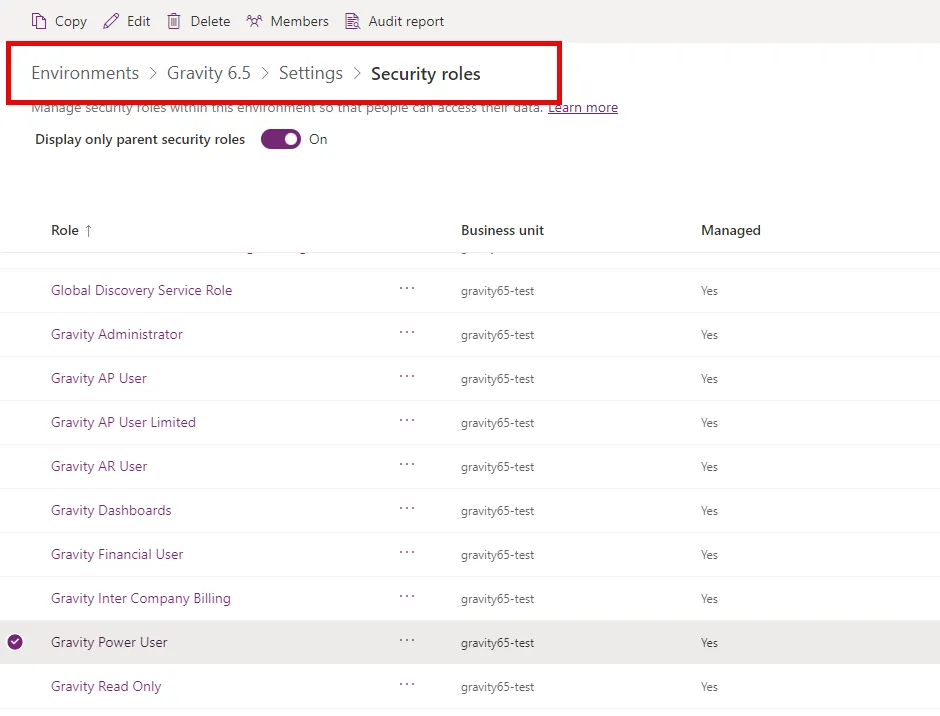Open the Gravity AP User role
The height and width of the screenshot is (716, 940).
click(99, 378)
